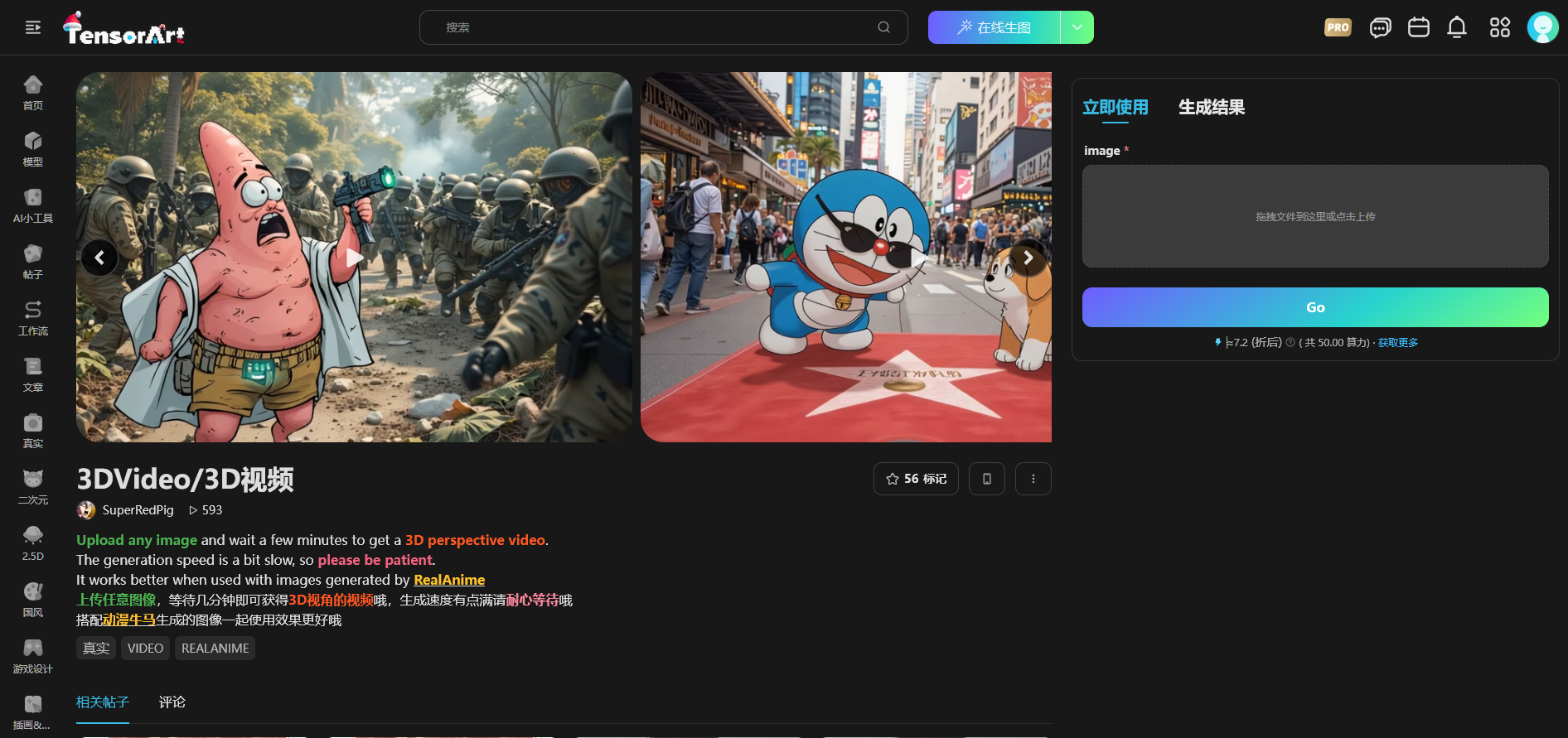Collapse the sidebar with the hamburger menu icon
Viewport: 1568px width, 738px height.
pyautogui.click(x=33, y=27)
